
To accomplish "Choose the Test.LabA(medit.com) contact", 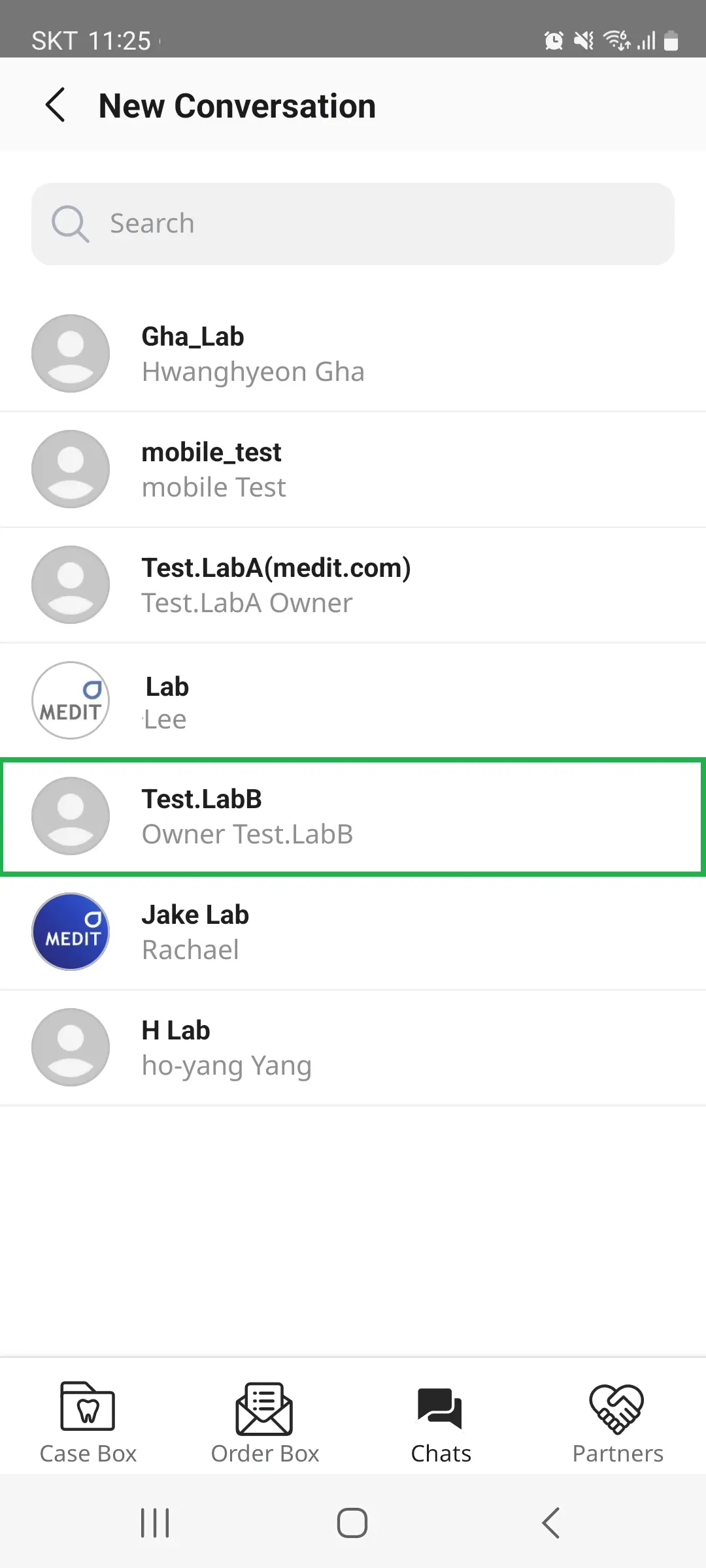I will point(353,585).
